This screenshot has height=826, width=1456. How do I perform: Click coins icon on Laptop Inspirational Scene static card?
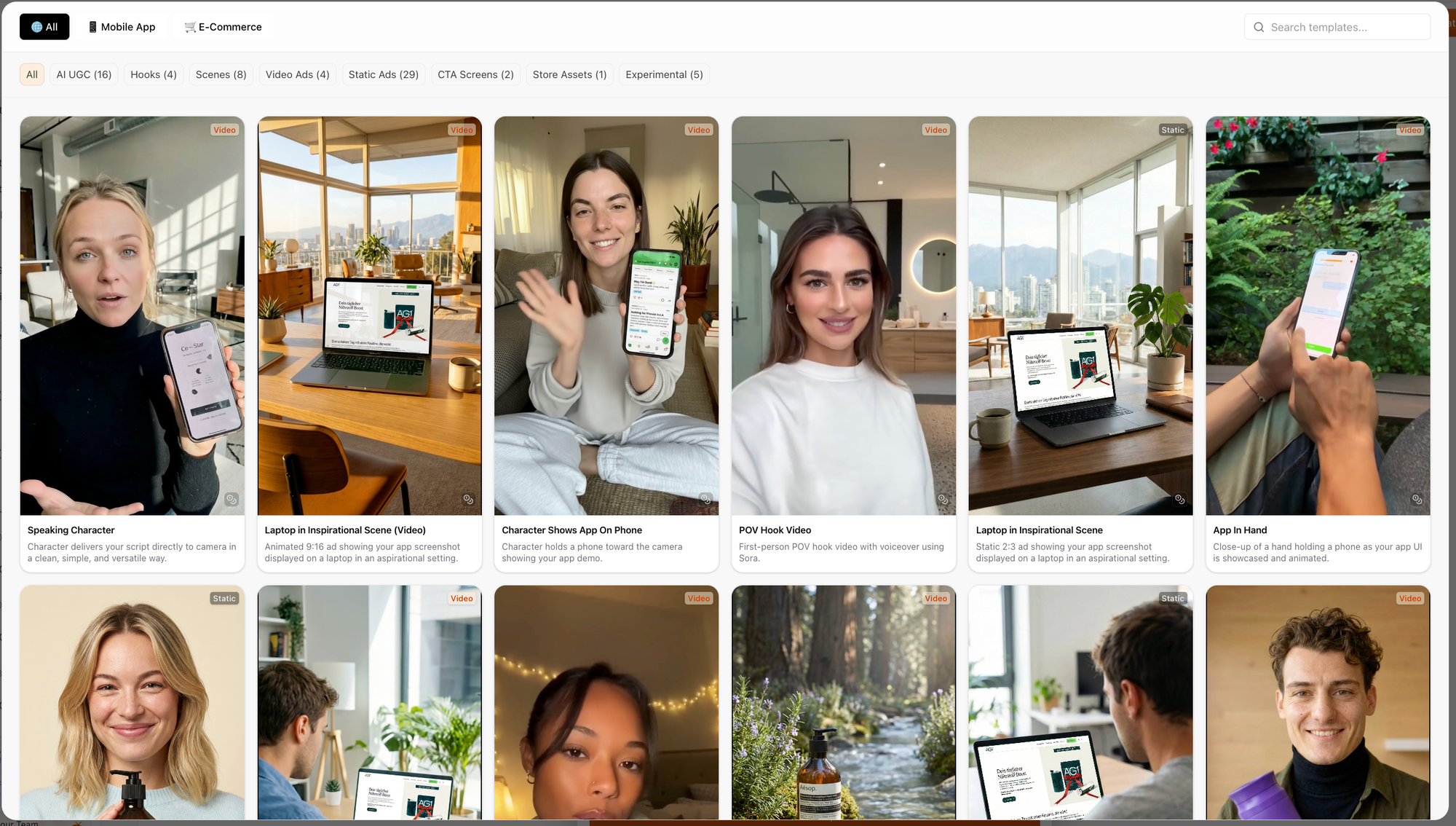1179,499
